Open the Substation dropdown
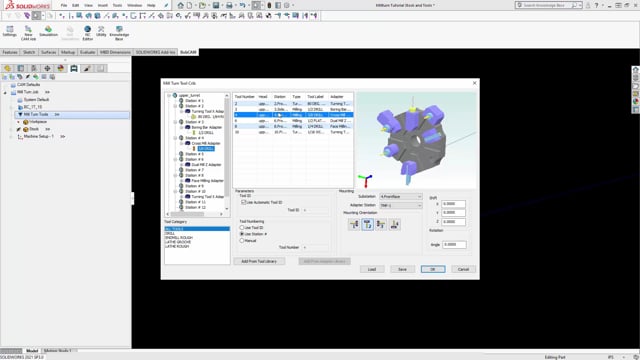 [x=400, y=196]
